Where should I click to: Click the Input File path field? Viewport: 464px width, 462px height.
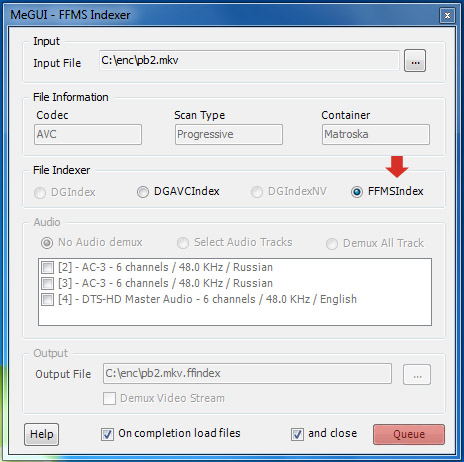[249, 60]
